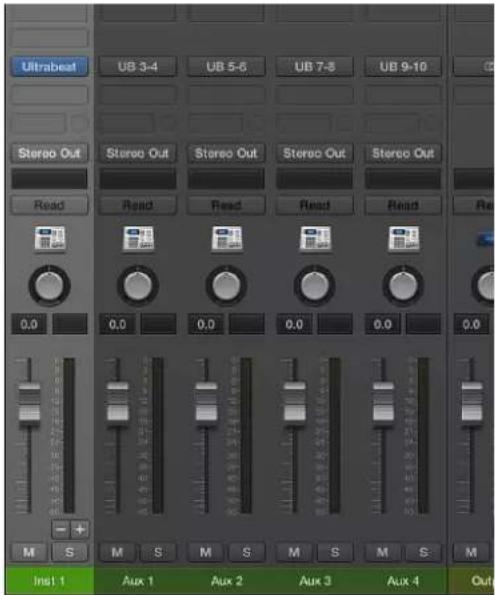Click the volume fader handle on Aux 1

point(118,402)
